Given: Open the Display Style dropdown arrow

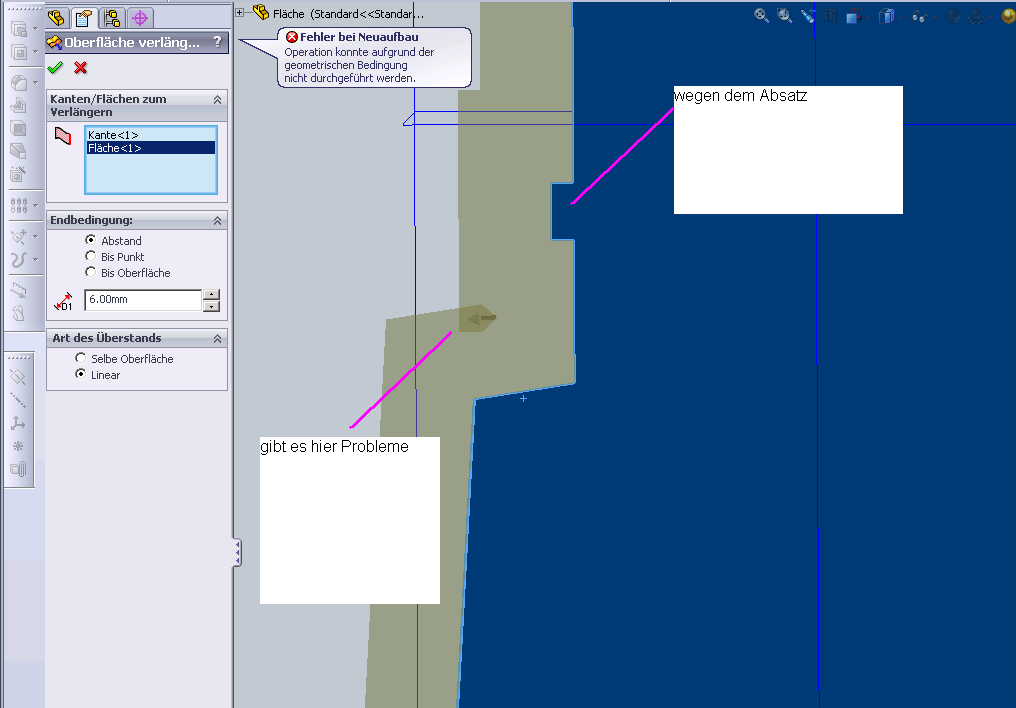Looking at the screenshot, I should point(902,17).
